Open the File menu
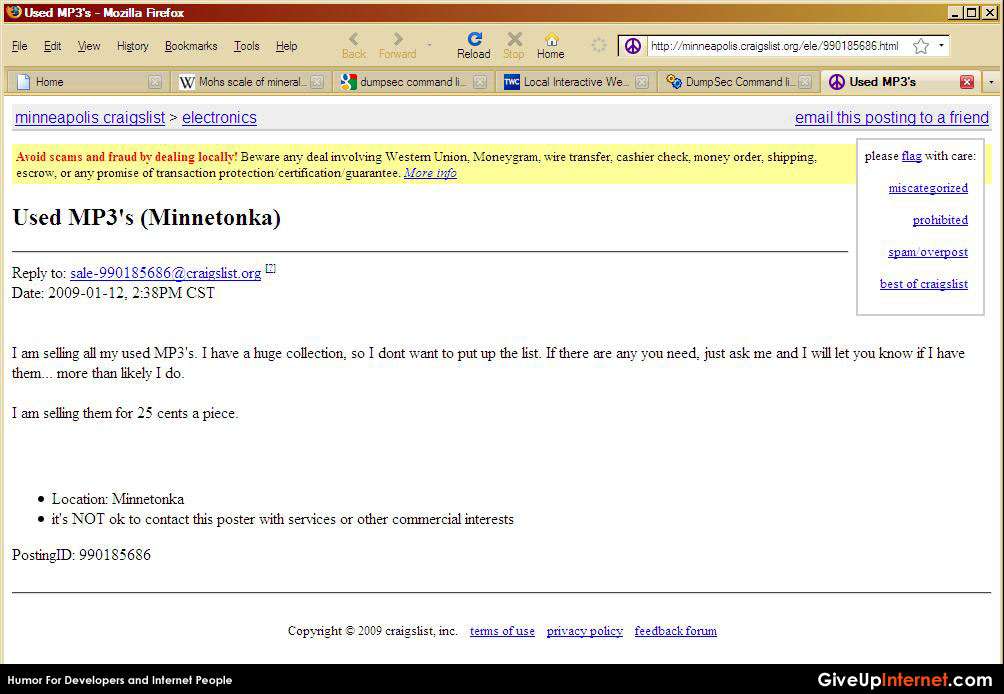Image resolution: width=1004 pixels, height=694 pixels. coord(20,46)
